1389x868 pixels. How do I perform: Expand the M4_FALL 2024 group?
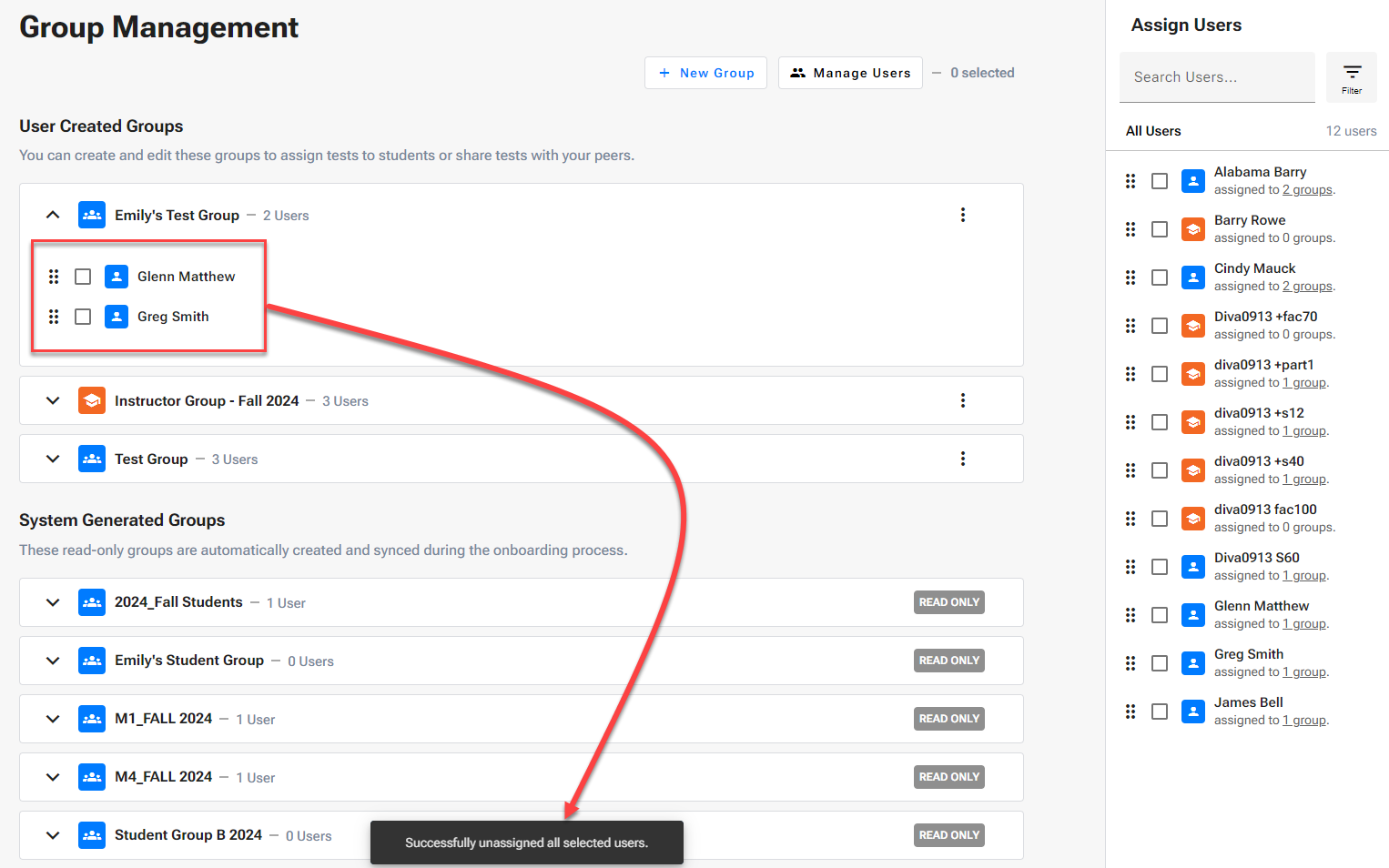53,777
